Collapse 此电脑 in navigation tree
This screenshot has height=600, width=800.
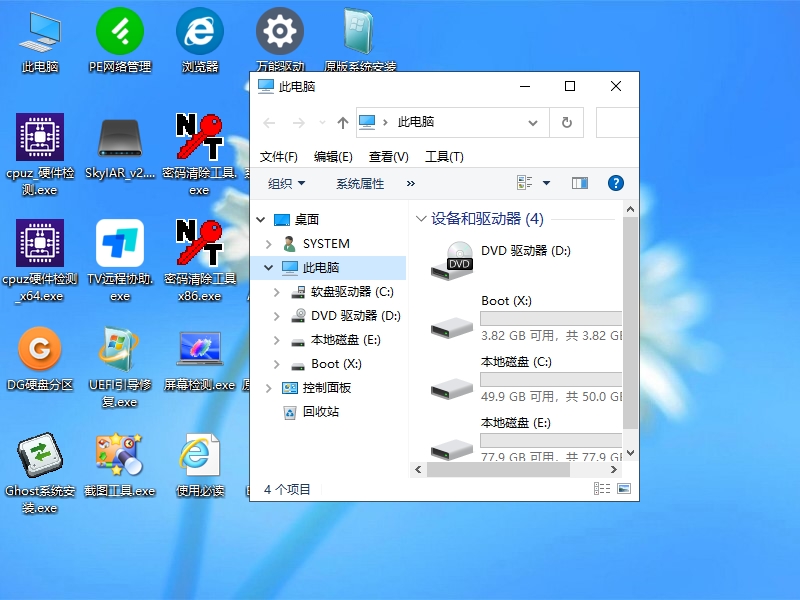coord(268,267)
